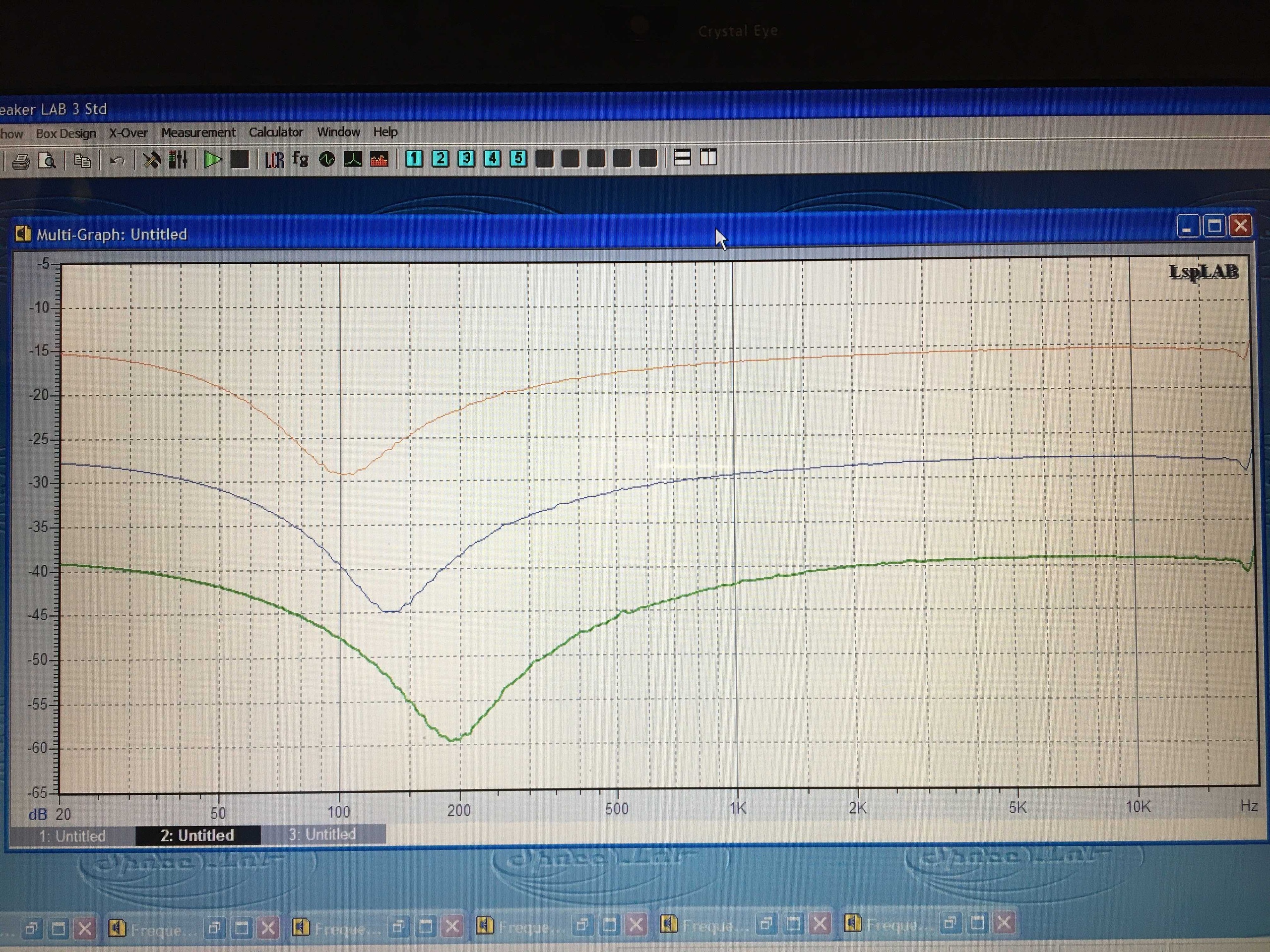Image resolution: width=1270 pixels, height=952 pixels.
Task: Toggle memory slot 2 in toolbar
Action: (x=441, y=158)
